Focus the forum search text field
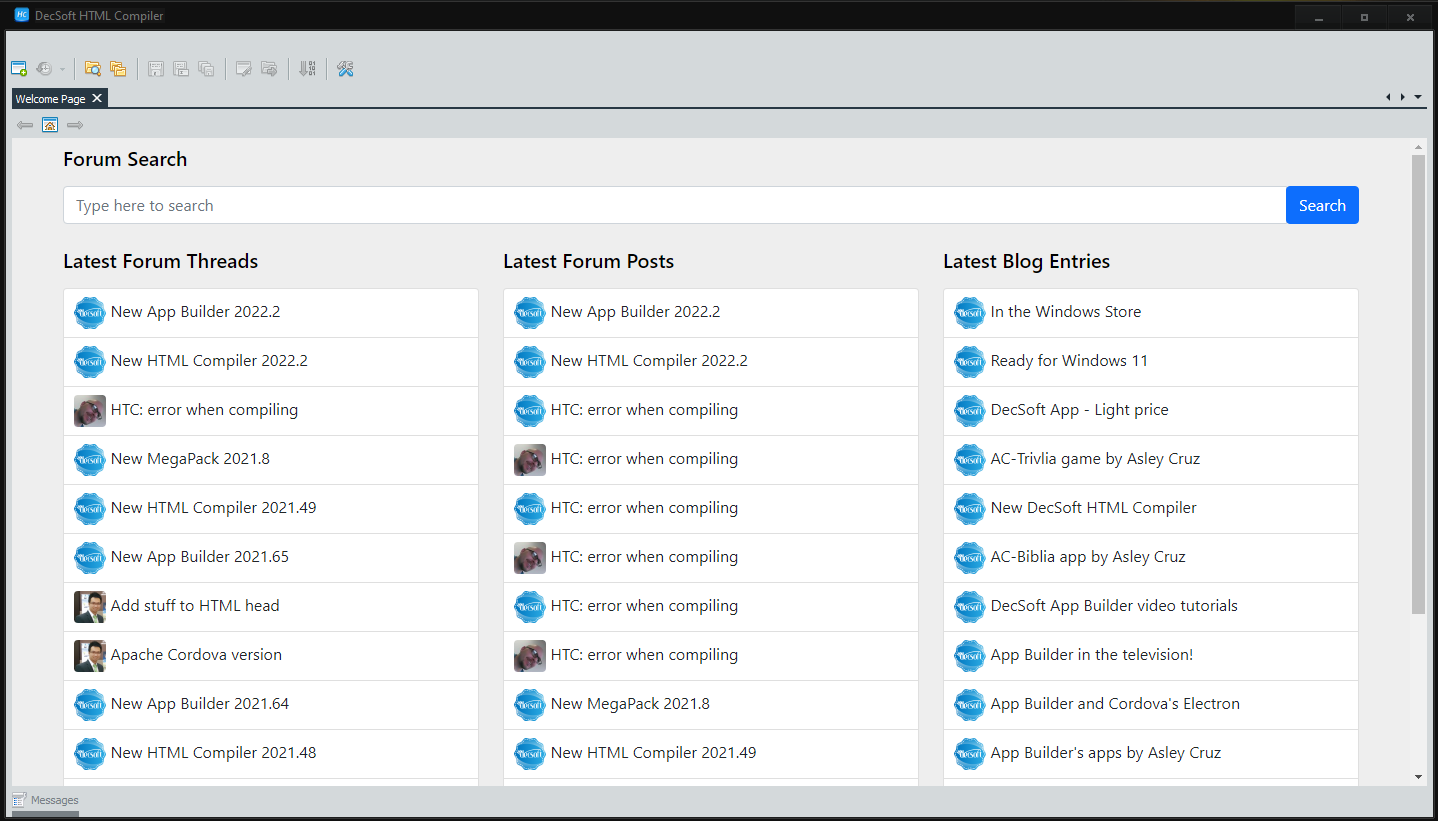Screen dimensions: 1438x821 (675, 205)
